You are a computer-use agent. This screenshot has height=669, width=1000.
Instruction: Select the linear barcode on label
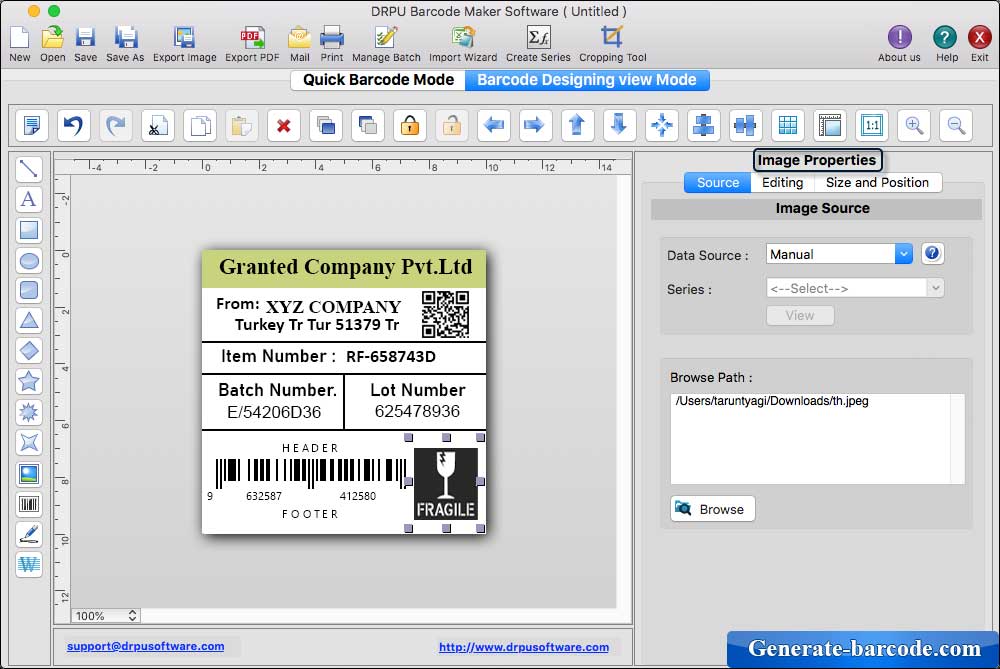click(311, 472)
